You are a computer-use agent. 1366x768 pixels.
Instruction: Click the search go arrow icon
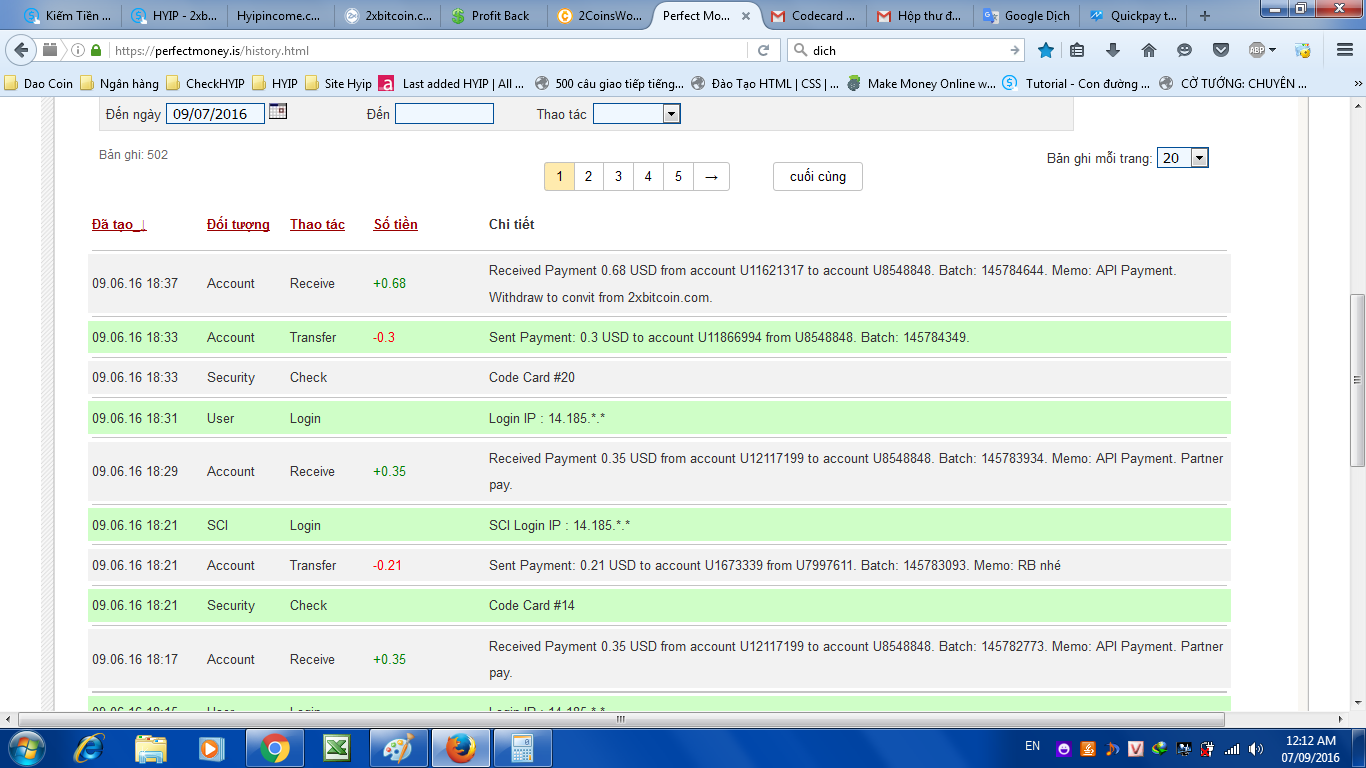click(1015, 50)
